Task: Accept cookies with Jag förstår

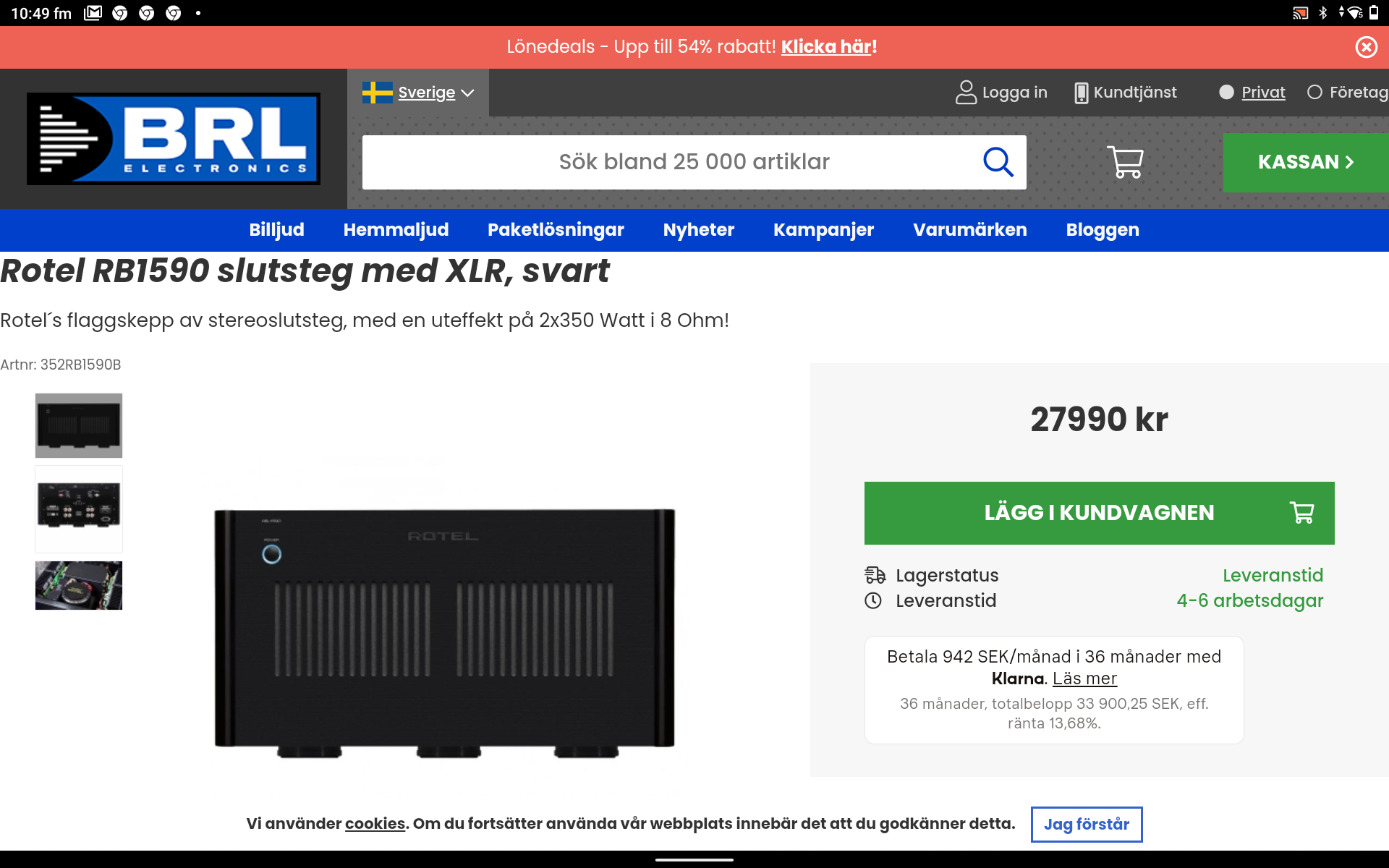Action: 1087,825
